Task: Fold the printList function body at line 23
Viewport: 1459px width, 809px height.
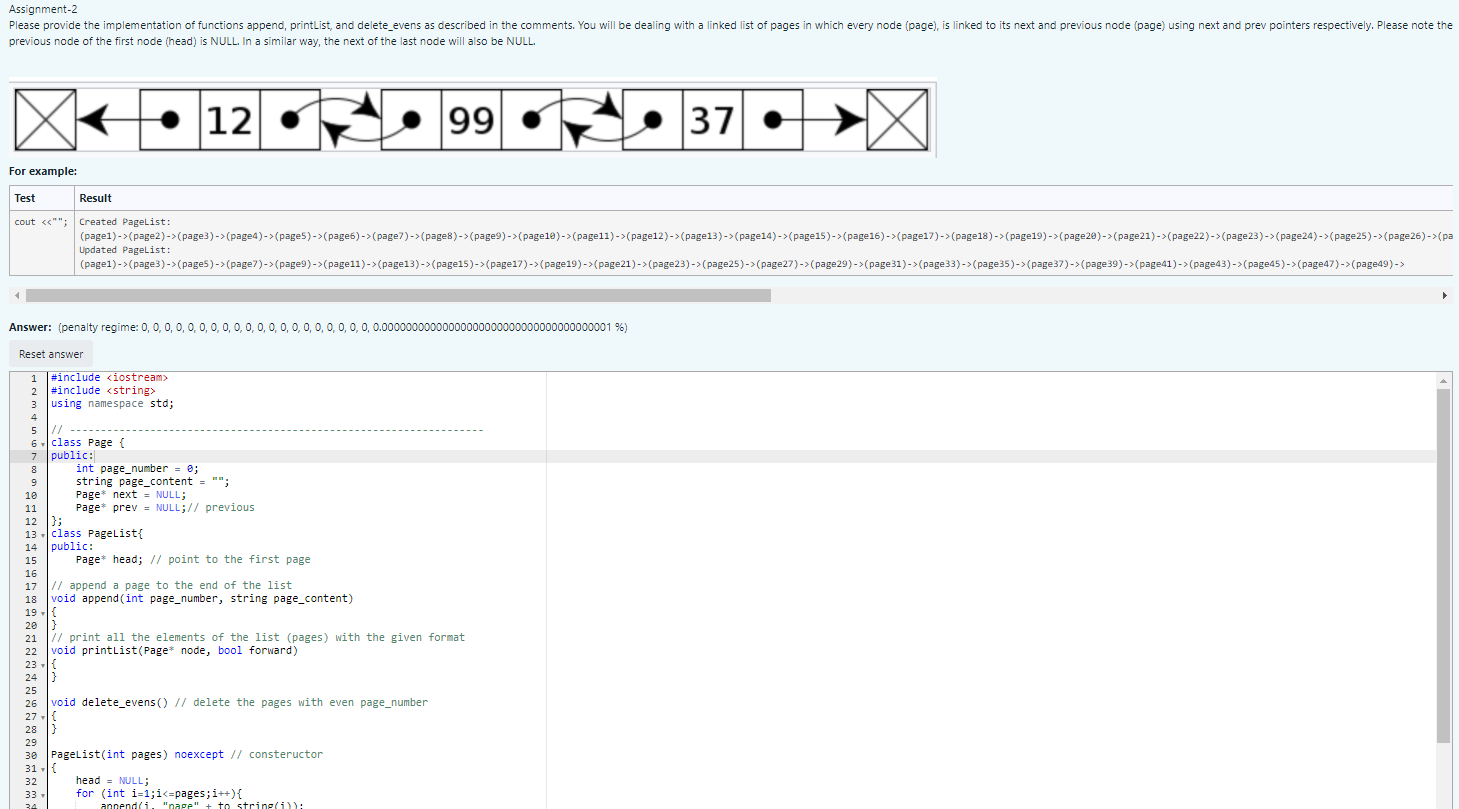Action: click(42, 665)
